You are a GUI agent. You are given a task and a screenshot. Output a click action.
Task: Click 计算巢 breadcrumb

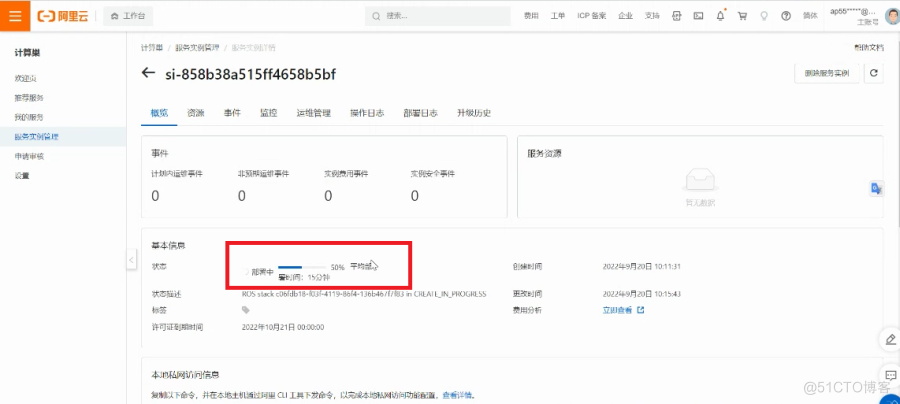tap(152, 48)
